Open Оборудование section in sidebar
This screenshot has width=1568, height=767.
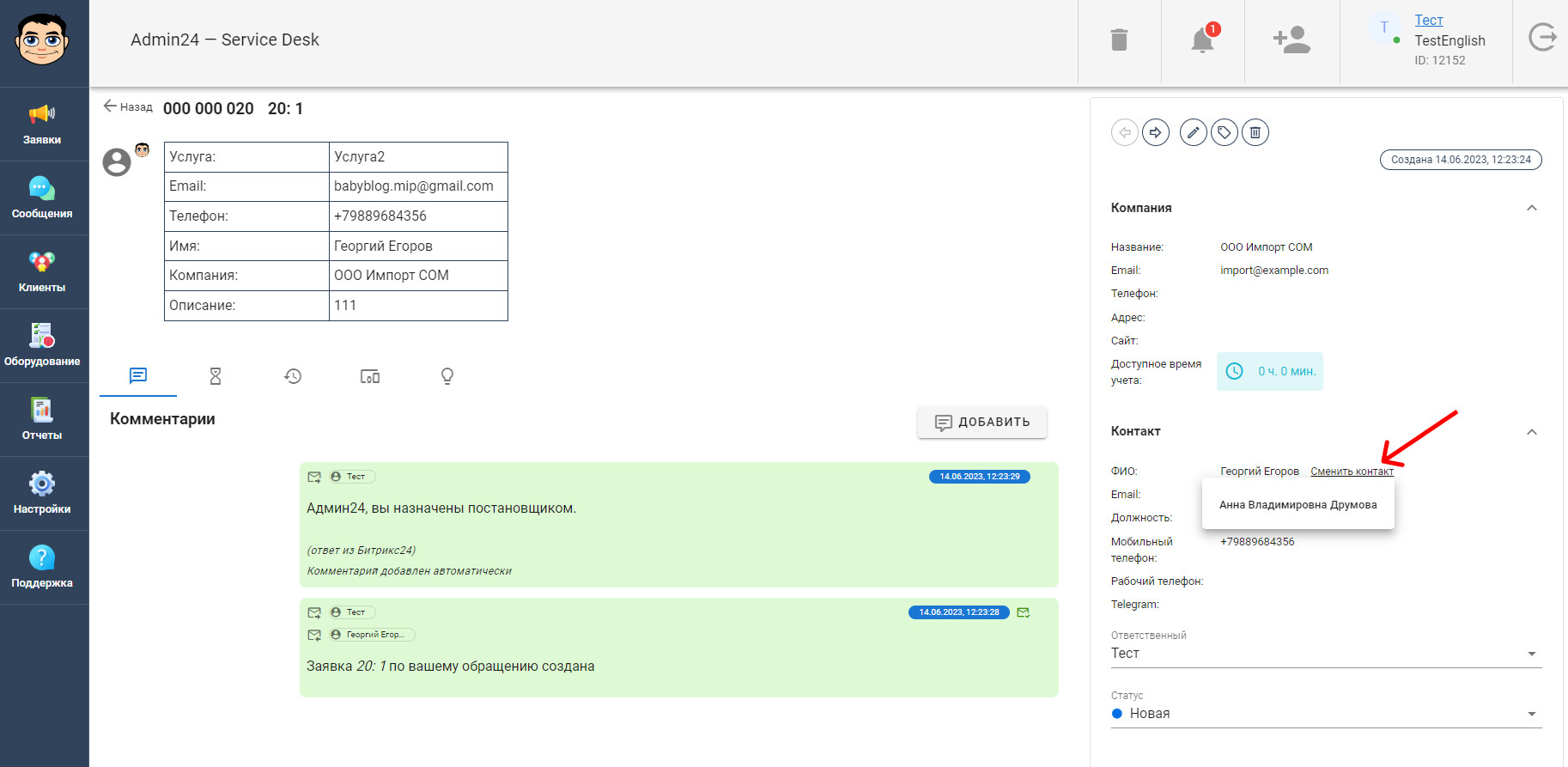(x=42, y=346)
